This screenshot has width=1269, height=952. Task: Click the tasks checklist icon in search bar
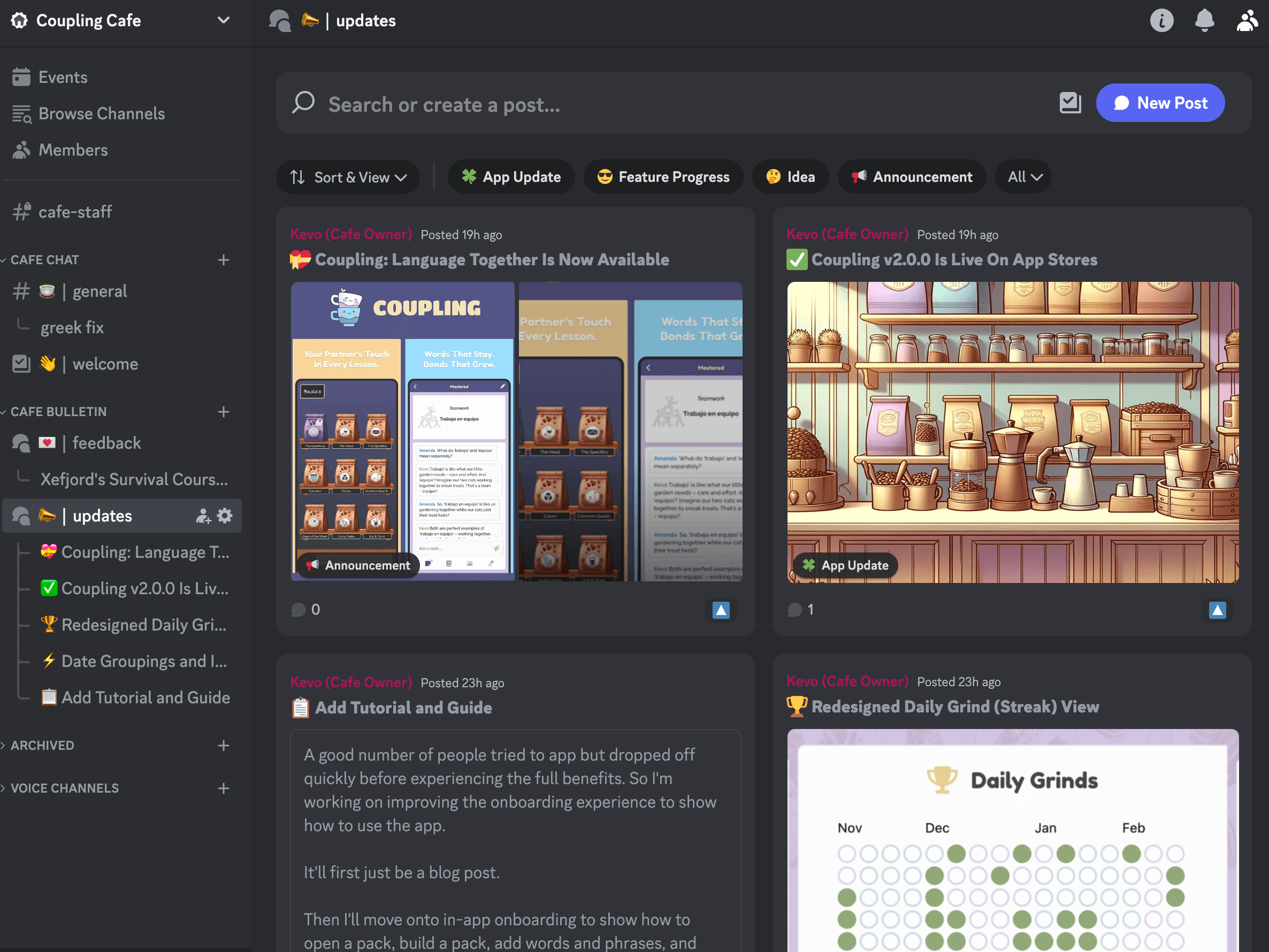click(1070, 103)
